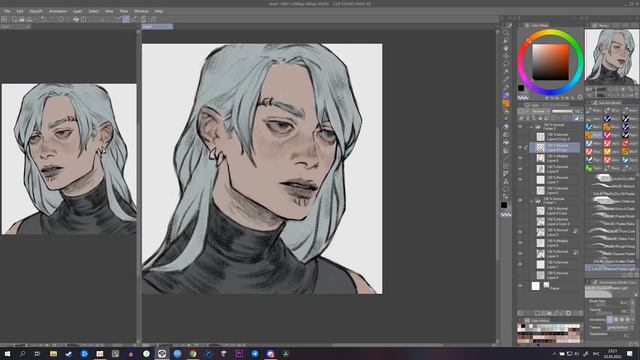The image size is (640, 360).
Task: Select the Layer 4 Copy 2 row
Action: pos(555,137)
